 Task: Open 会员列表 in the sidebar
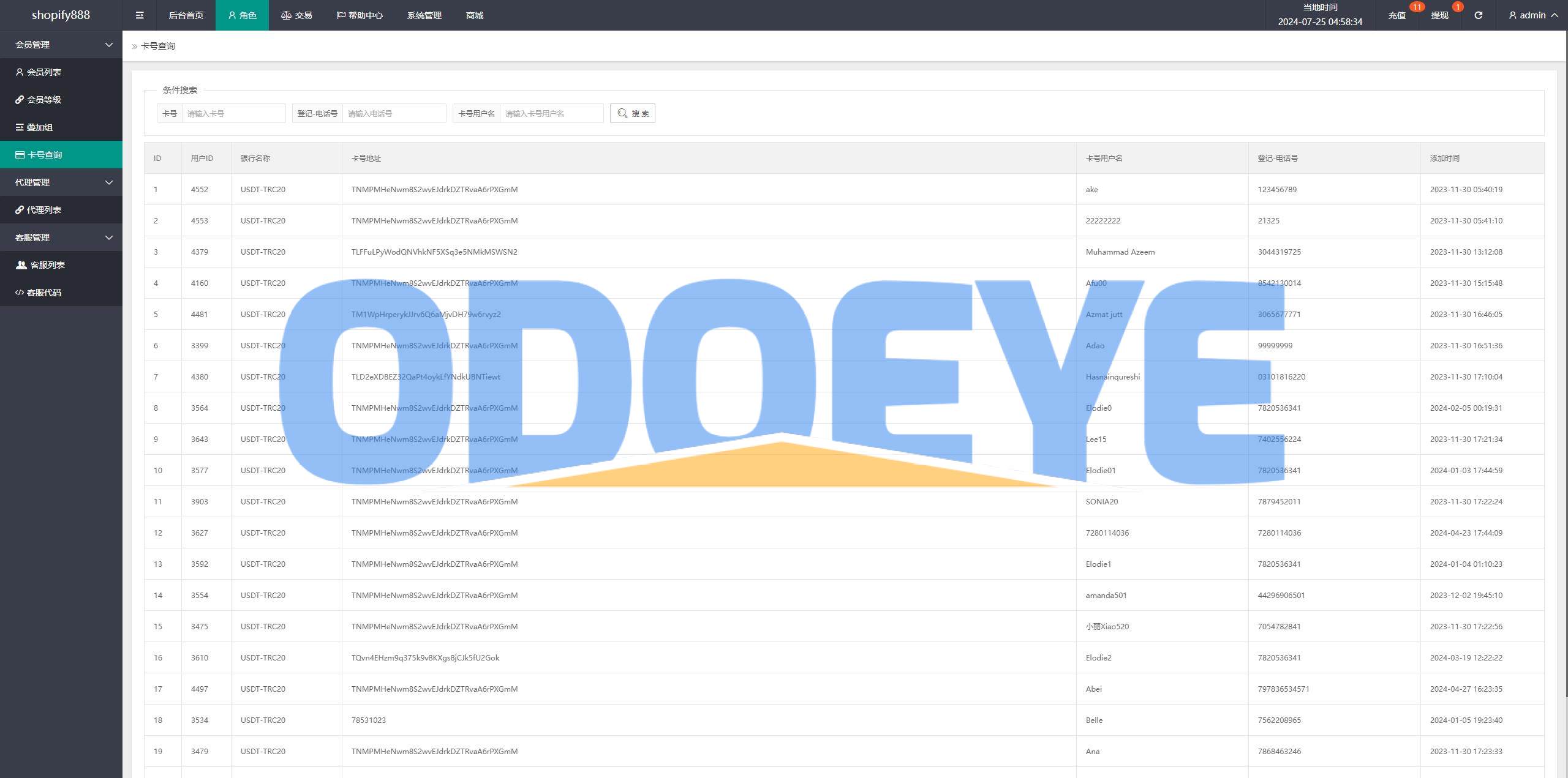pos(61,72)
